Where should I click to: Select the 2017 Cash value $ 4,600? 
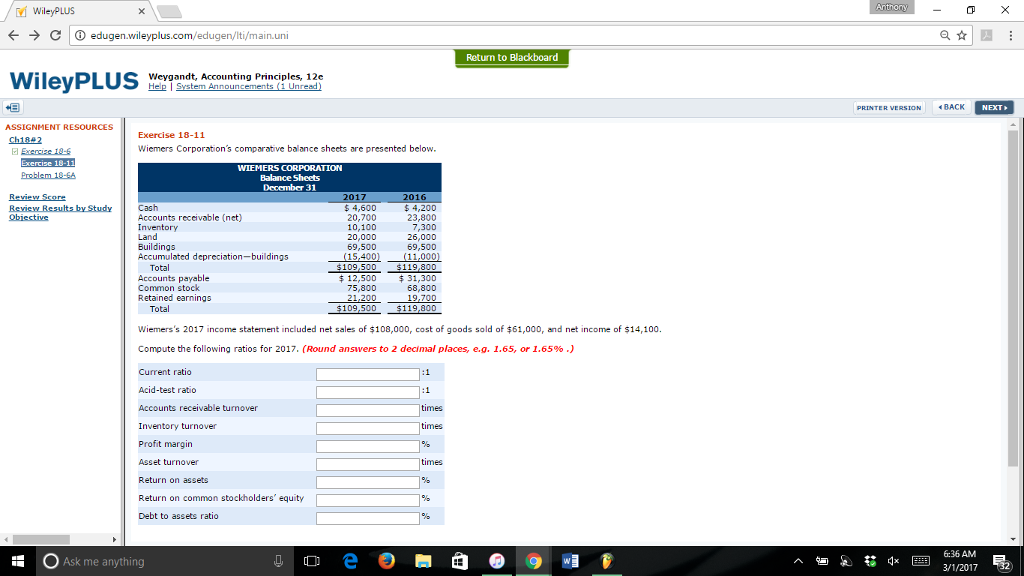pyautogui.click(x=360, y=208)
